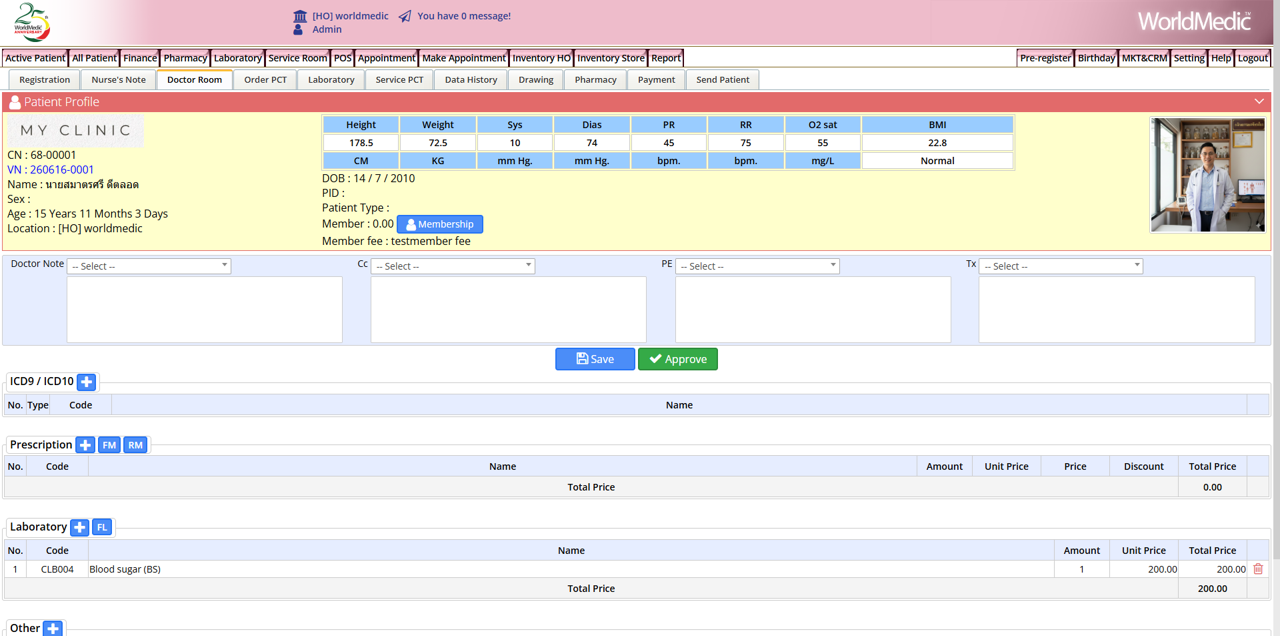Click the Height value 178.5 field

click(x=361, y=143)
